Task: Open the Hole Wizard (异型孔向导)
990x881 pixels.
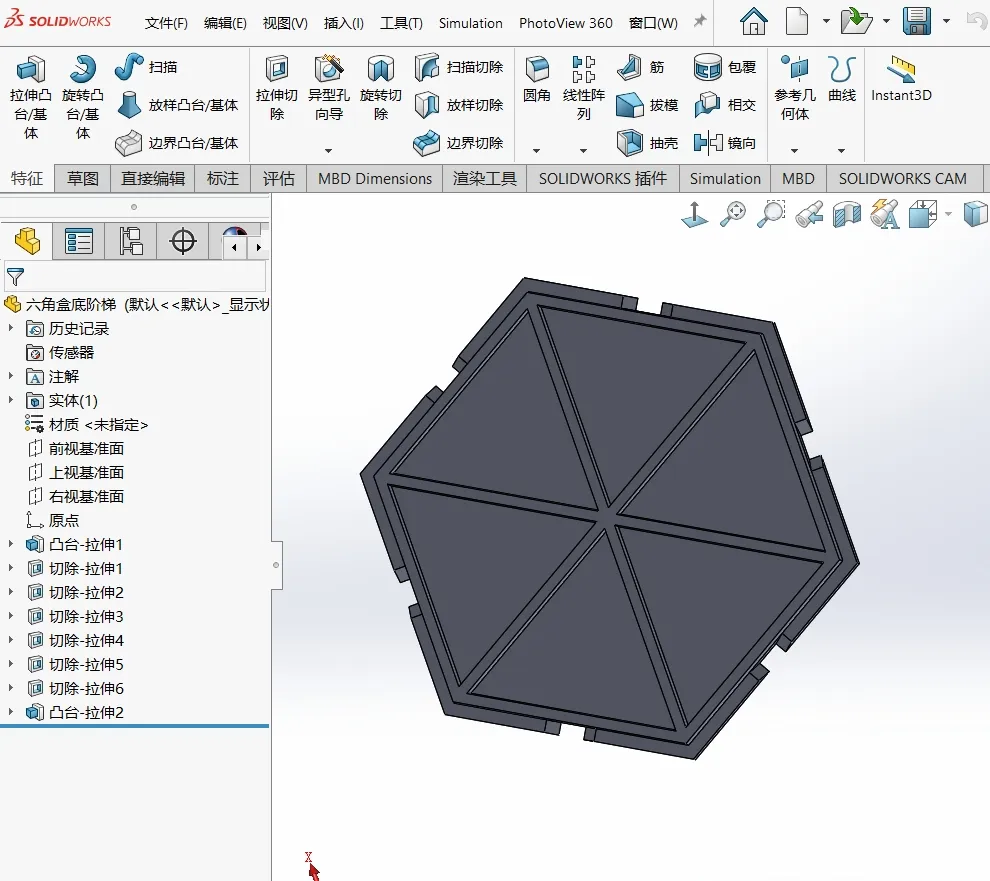Action: click(328, 88)
